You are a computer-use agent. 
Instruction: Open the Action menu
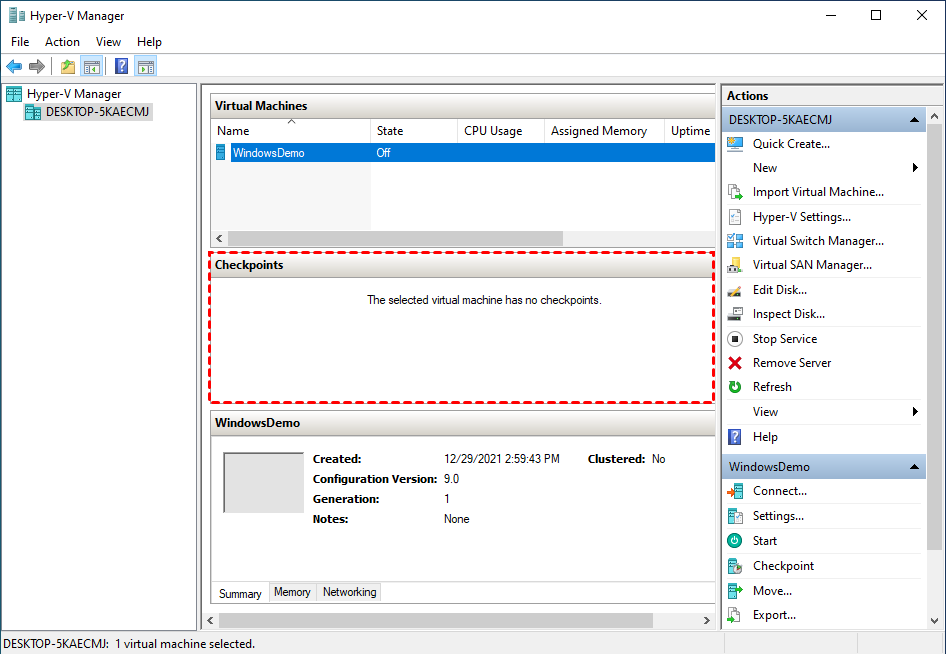[62, 42]
